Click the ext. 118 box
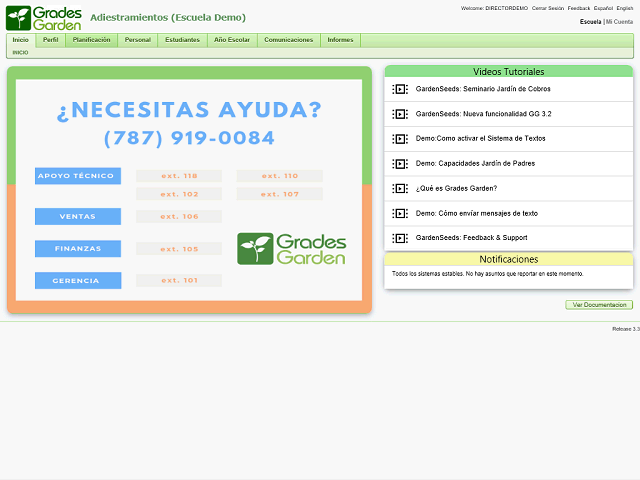640x480 pixels. (x=179, y=176)
